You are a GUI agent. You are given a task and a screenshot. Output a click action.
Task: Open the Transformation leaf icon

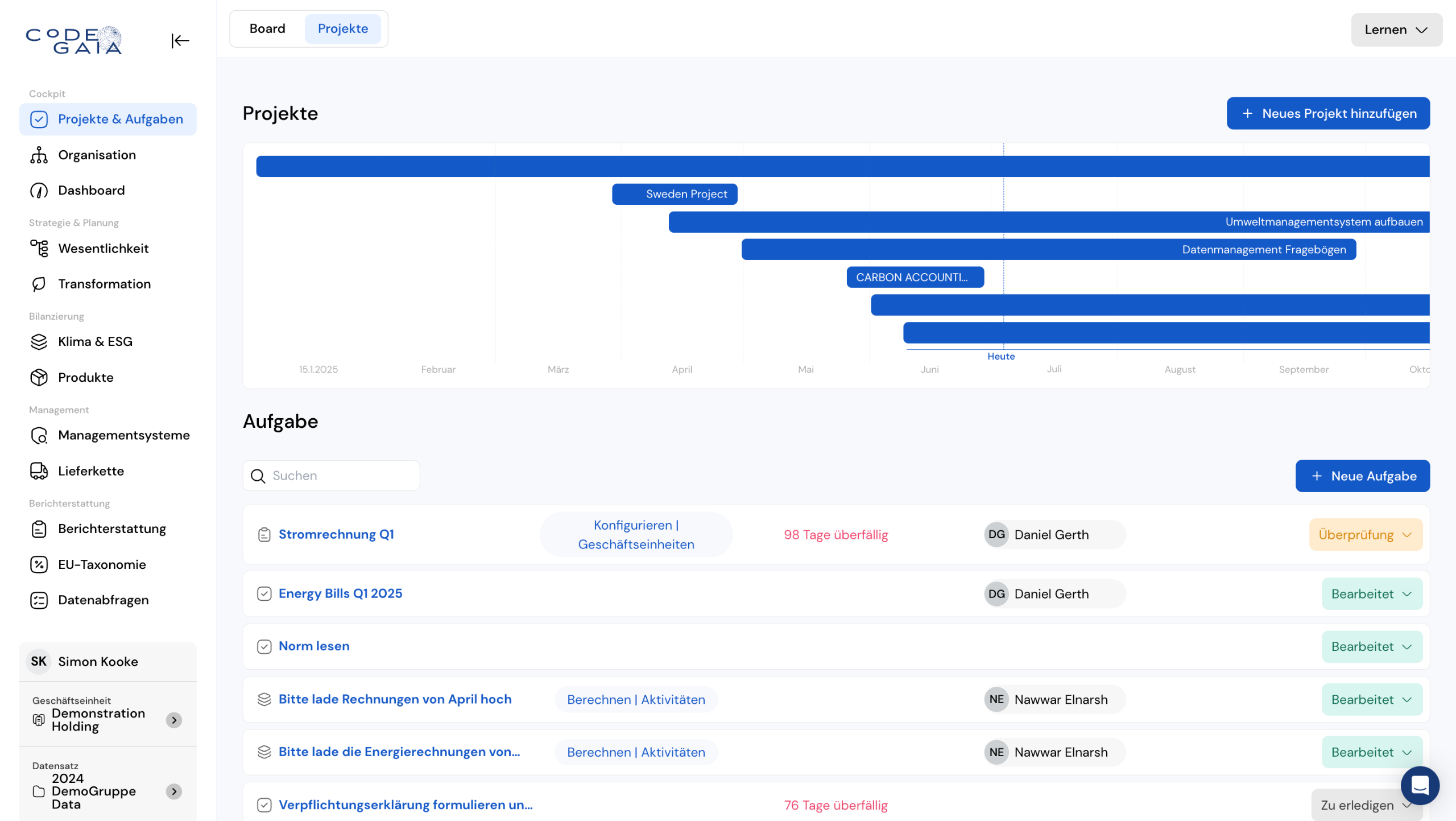(39, 284)
